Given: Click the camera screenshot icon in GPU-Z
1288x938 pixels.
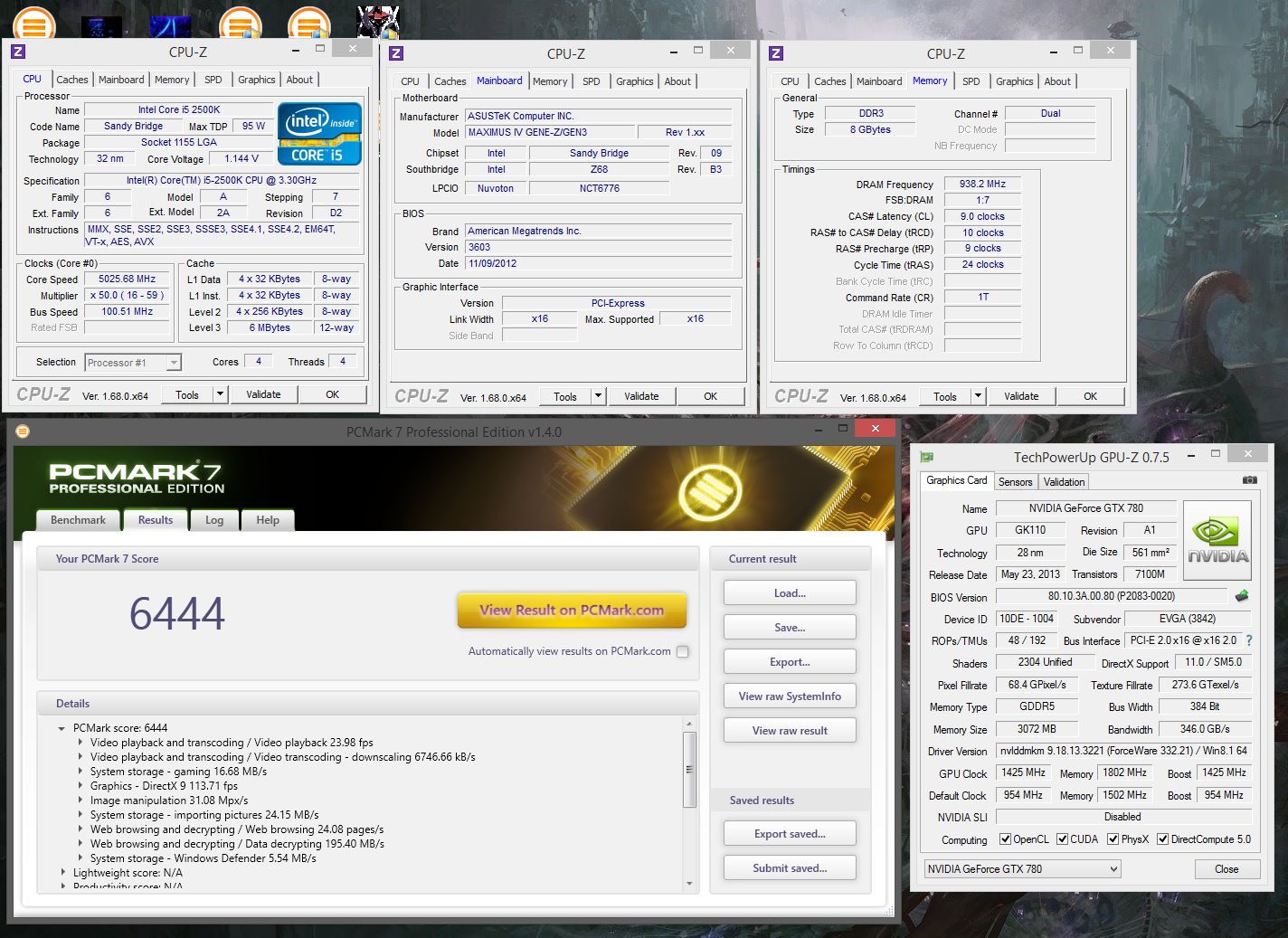Looking at the screenshot, I should (x=1249, y=480).
